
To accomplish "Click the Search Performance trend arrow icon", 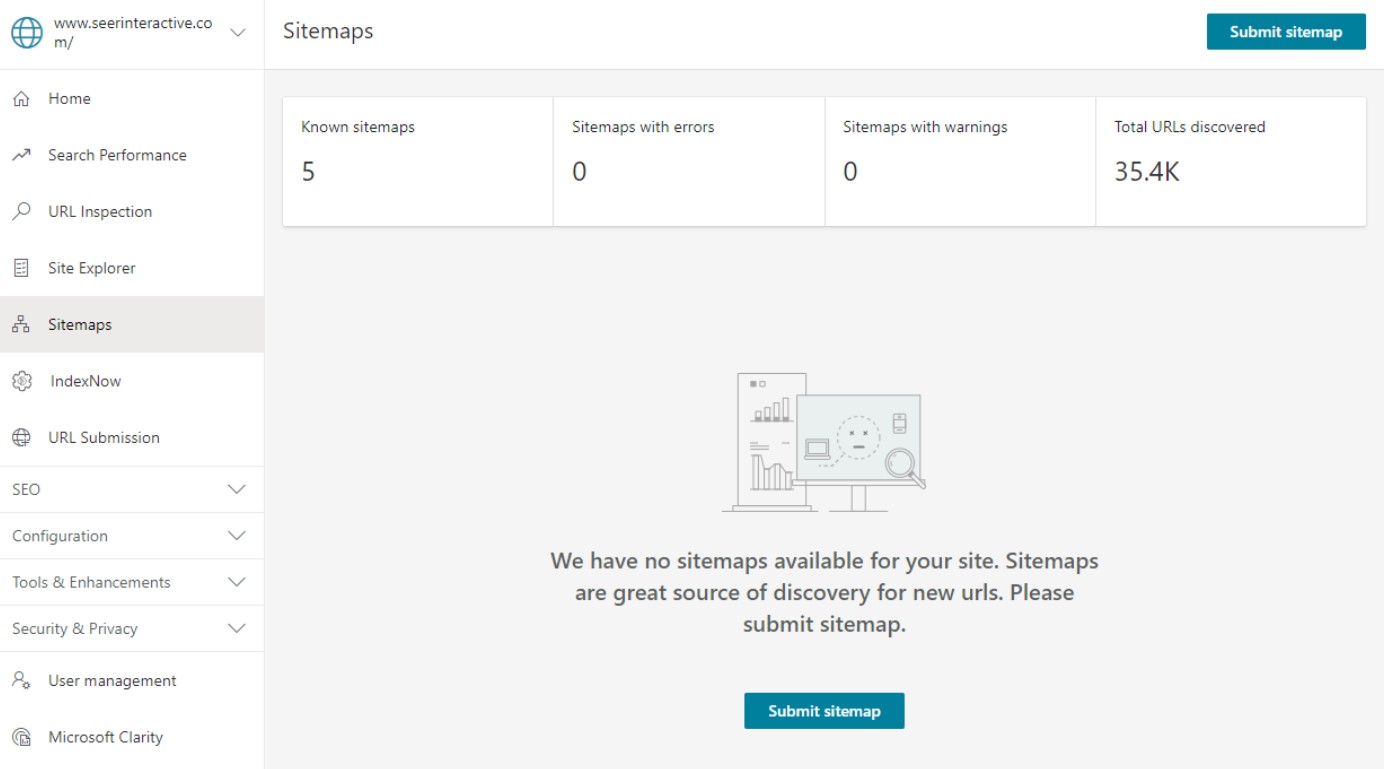I will [21, 155].
